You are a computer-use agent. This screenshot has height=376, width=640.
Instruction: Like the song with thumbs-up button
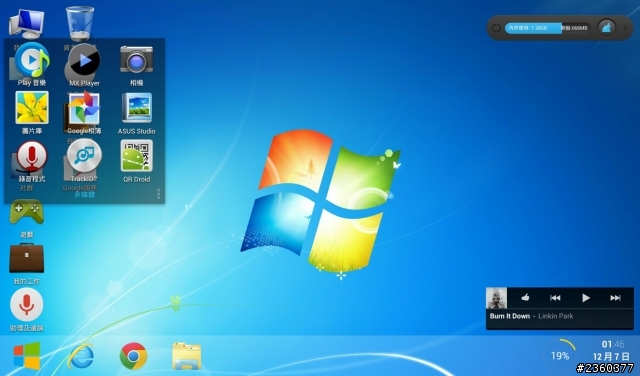point(525,298)
